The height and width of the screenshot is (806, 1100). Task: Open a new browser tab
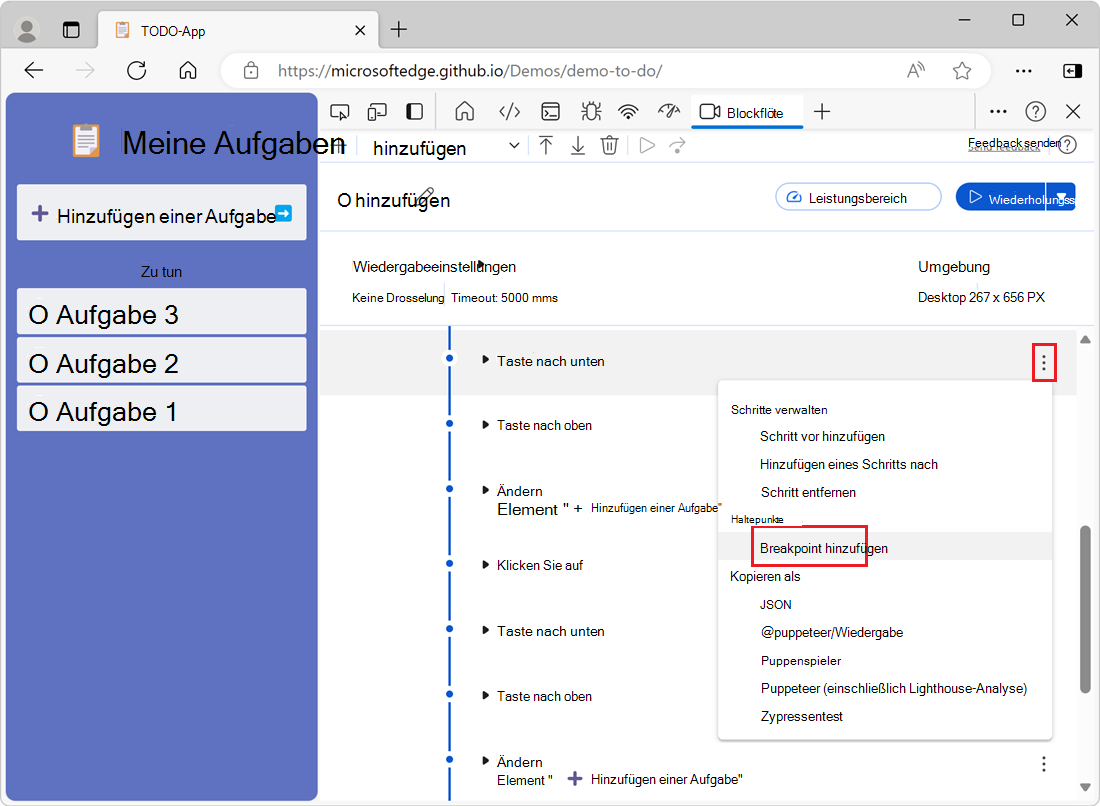398,29
